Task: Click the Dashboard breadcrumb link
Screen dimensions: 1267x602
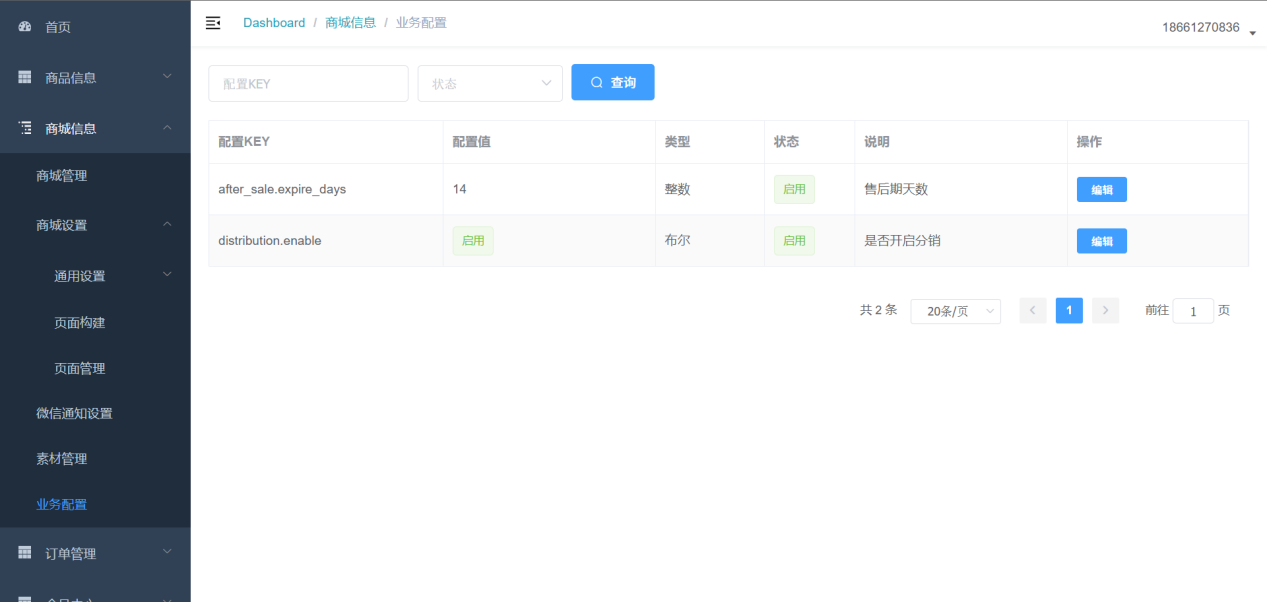Action: pos(274,23)
